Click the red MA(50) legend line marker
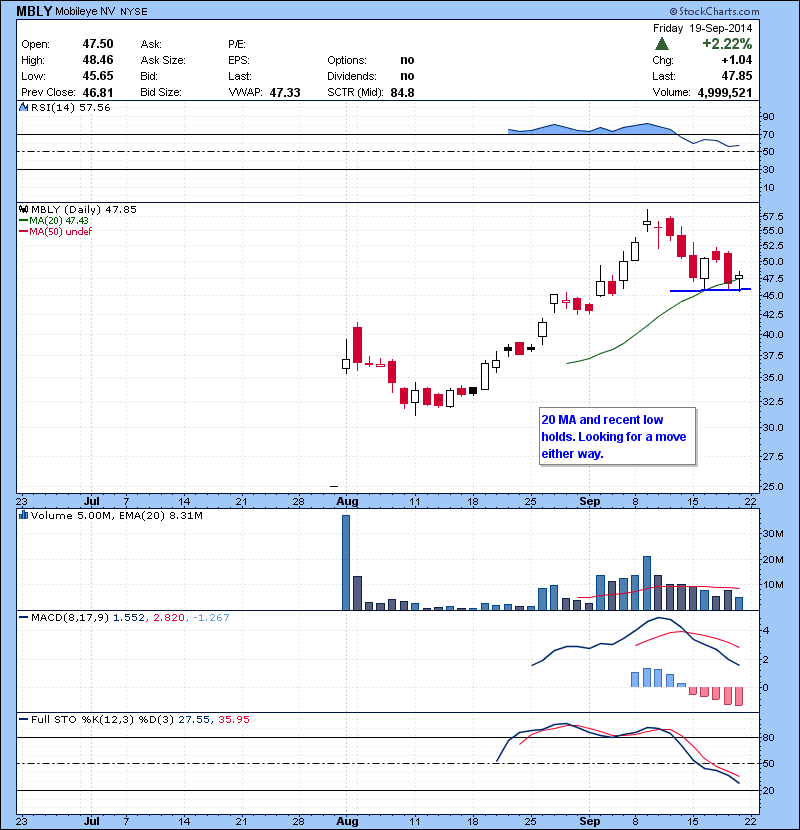The height and width of the screenshot is (830, 800). (x=22, y=231)
